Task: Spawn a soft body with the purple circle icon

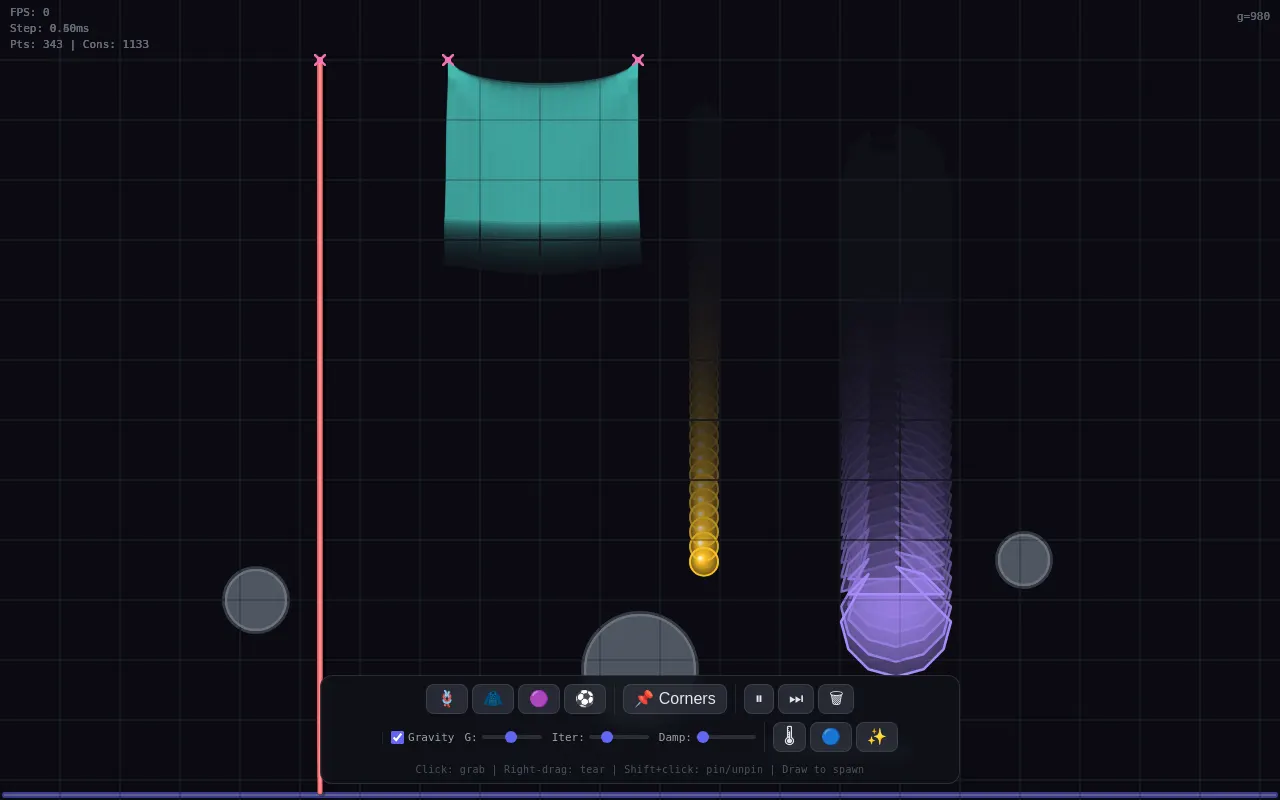Action: [539, 699]
